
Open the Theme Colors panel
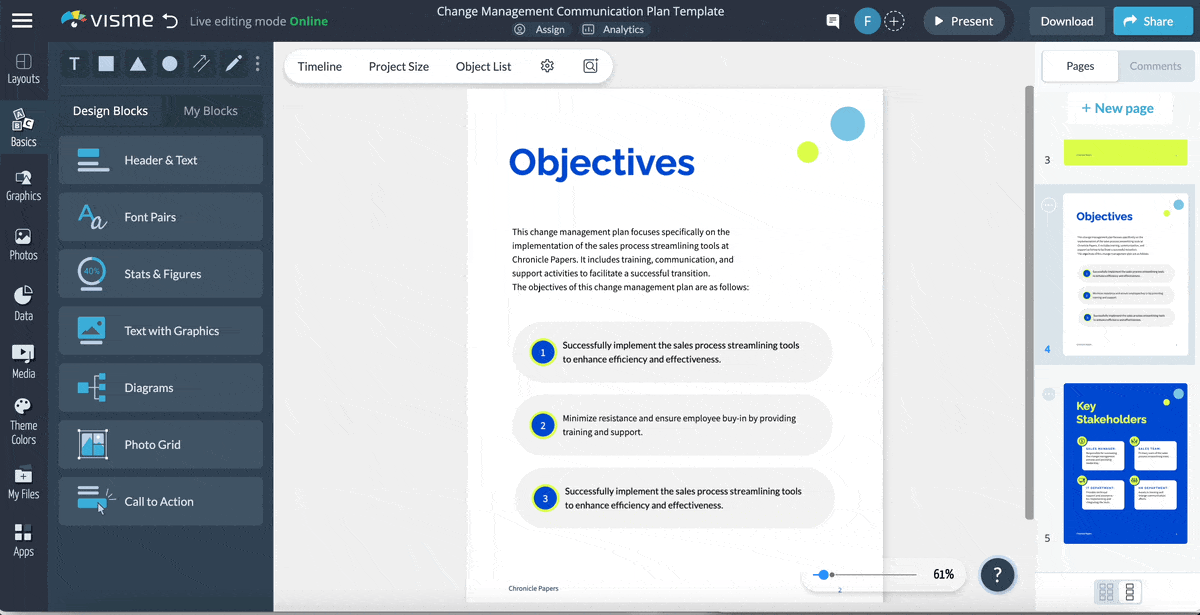(23, 415)
